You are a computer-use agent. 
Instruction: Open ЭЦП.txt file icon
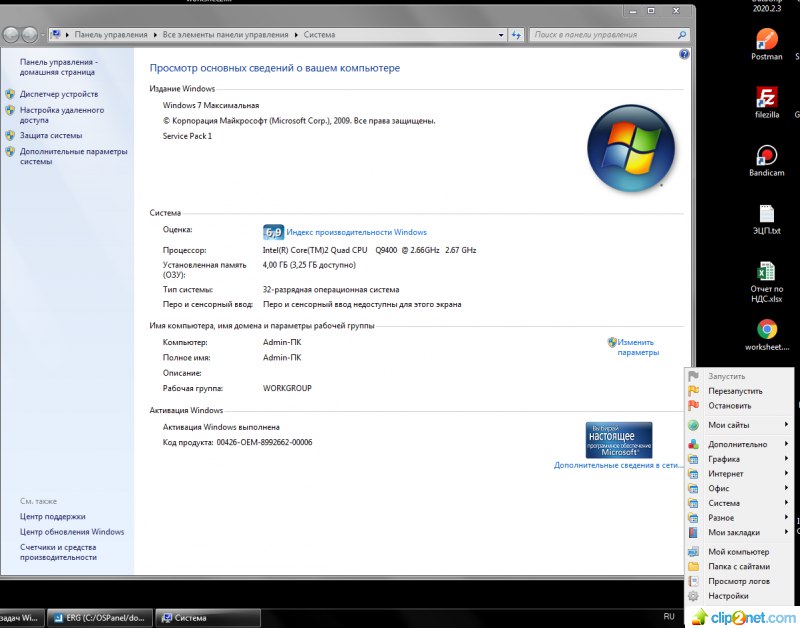[x=766, y=219]
